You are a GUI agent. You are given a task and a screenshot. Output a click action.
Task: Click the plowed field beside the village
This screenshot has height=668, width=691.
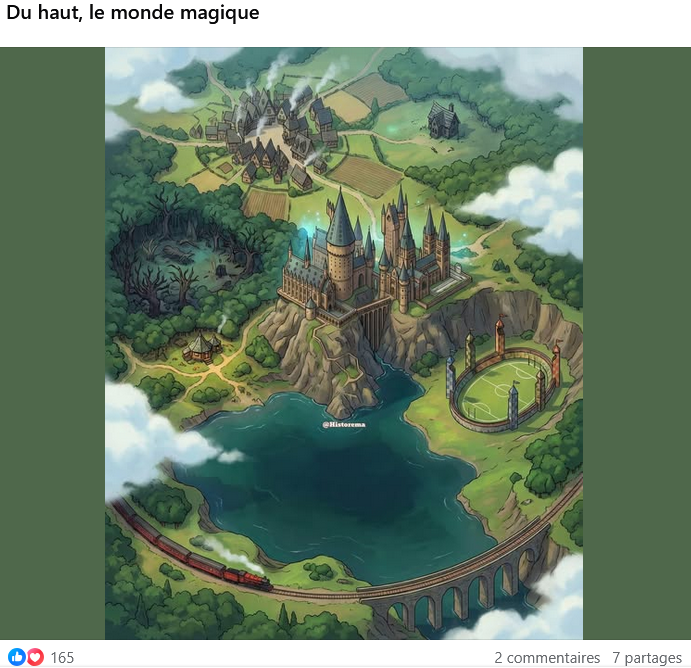click(365, 175)
